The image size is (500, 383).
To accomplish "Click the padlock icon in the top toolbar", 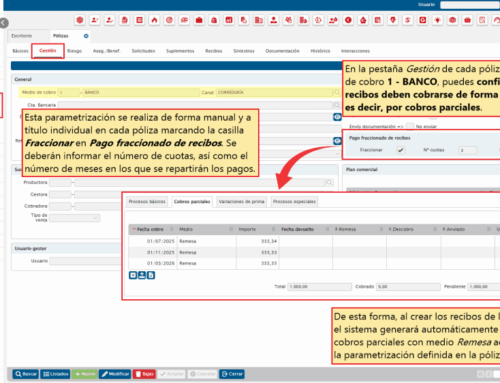I will coord(214,20).
